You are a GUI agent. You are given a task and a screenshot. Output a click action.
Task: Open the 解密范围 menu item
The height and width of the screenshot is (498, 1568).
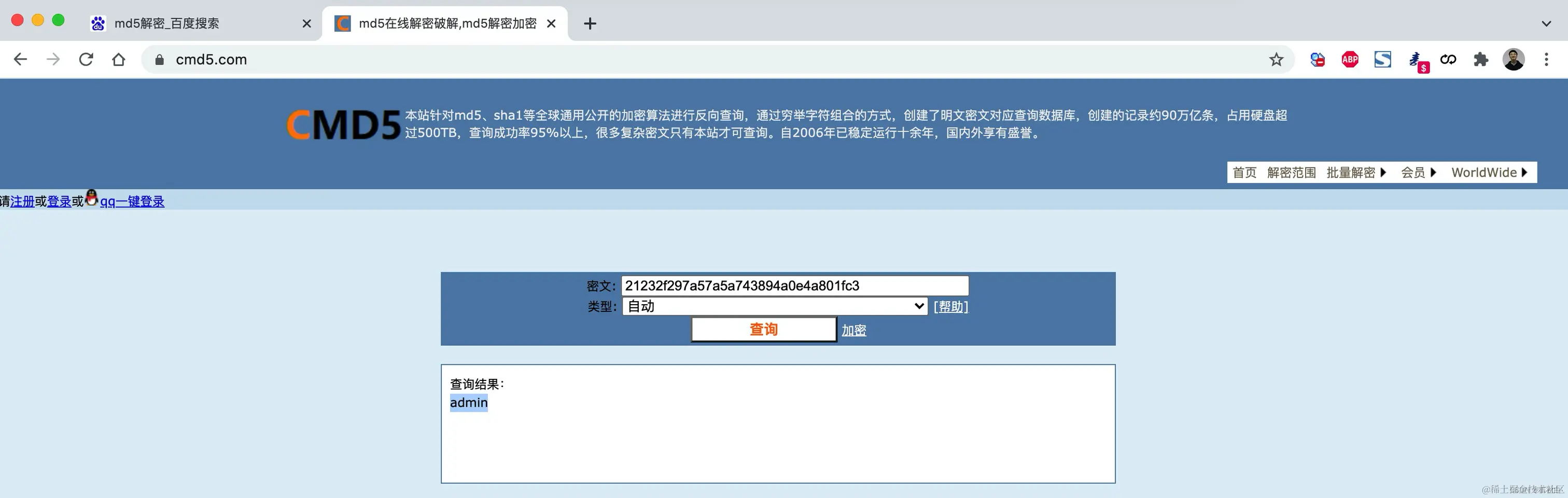(x=1291, y=172)
